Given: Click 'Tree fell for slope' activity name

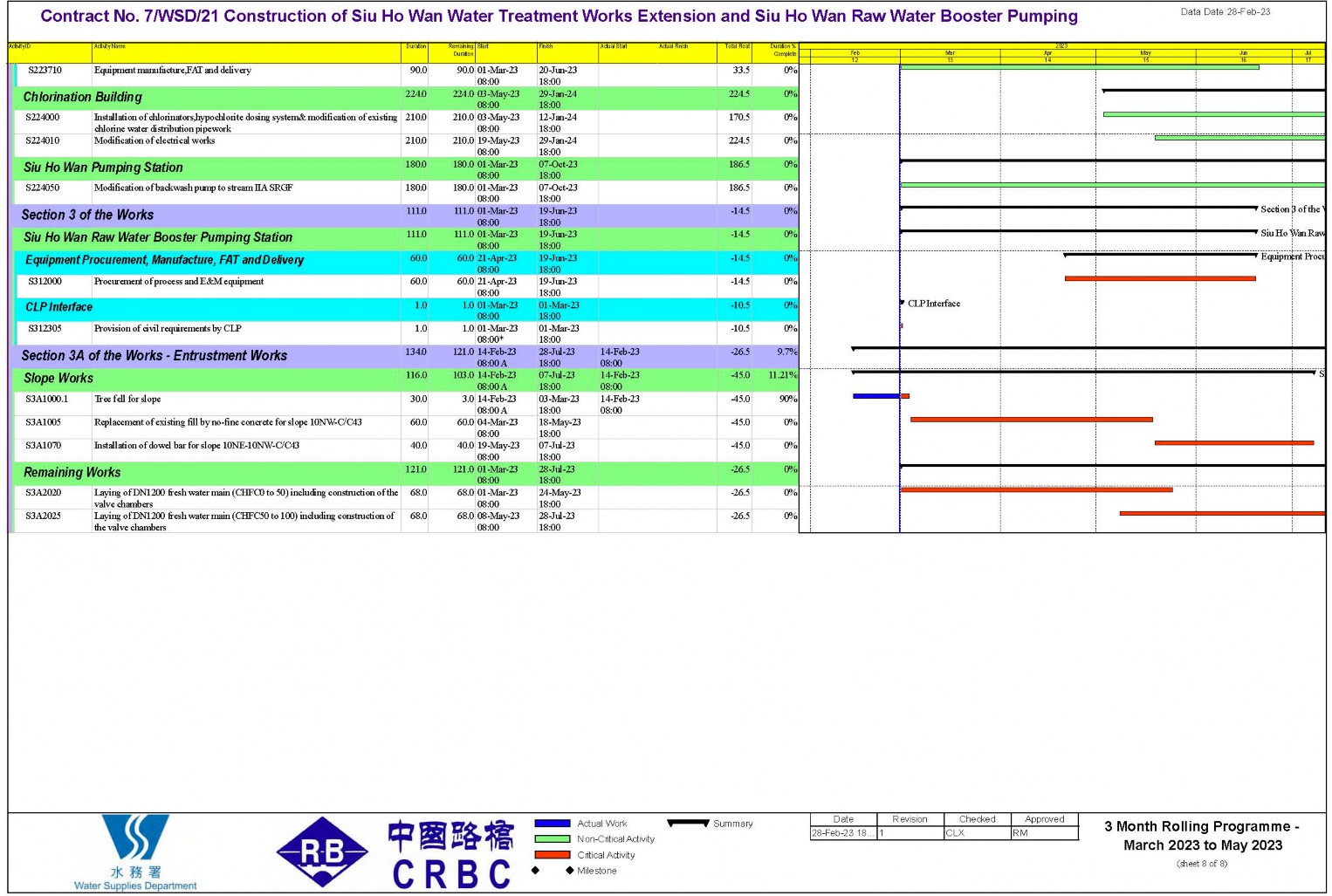Looking at the screenshot, I should [x=127, y=400].
